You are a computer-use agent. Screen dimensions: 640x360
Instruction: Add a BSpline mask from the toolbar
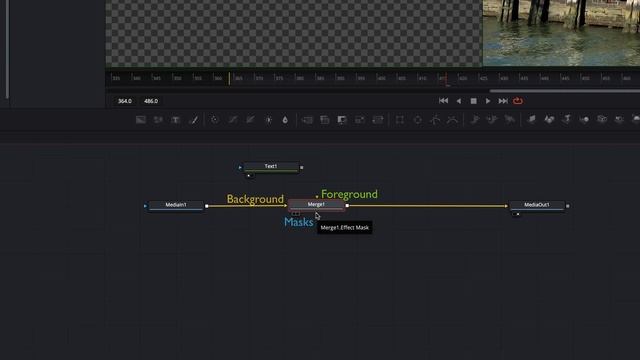(452, 120)
